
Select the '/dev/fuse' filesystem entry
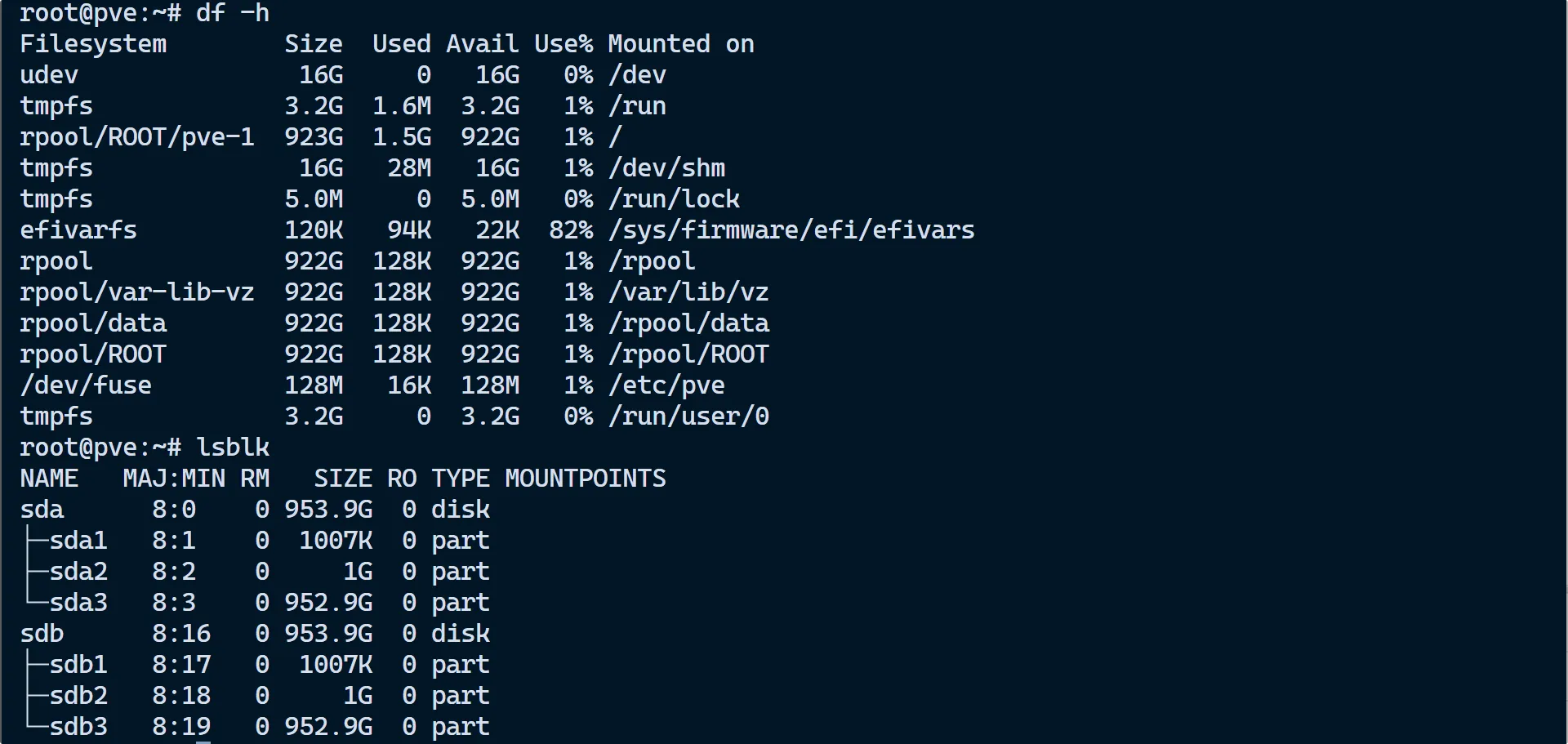86,385
